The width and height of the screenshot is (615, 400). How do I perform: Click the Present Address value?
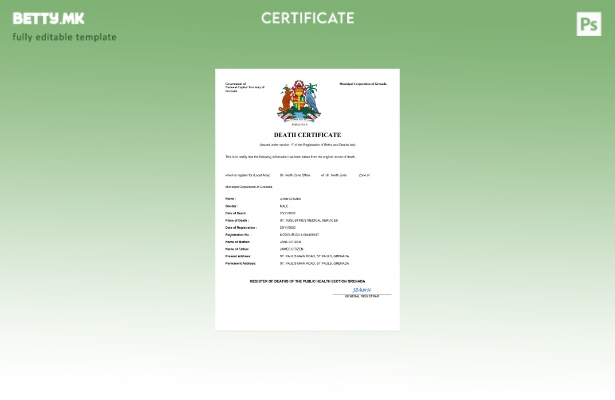(x=314, y=256)
